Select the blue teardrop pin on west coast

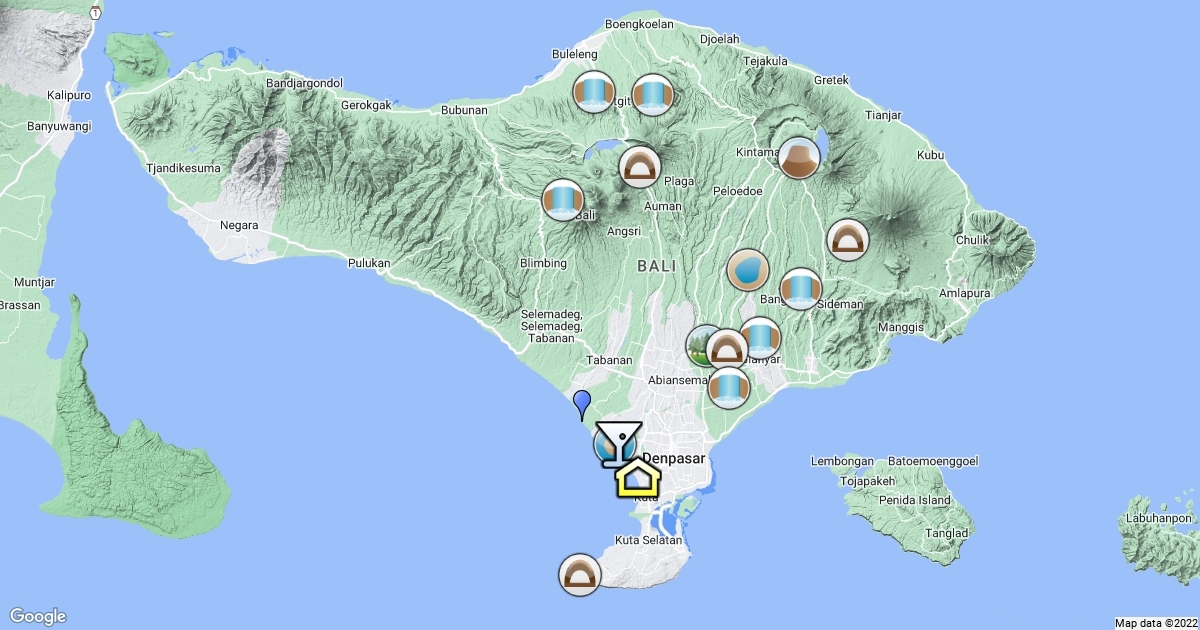click(581, 404)
